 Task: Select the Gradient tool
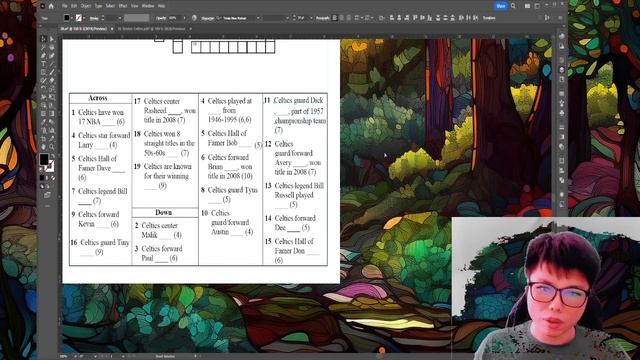(52, 113)
